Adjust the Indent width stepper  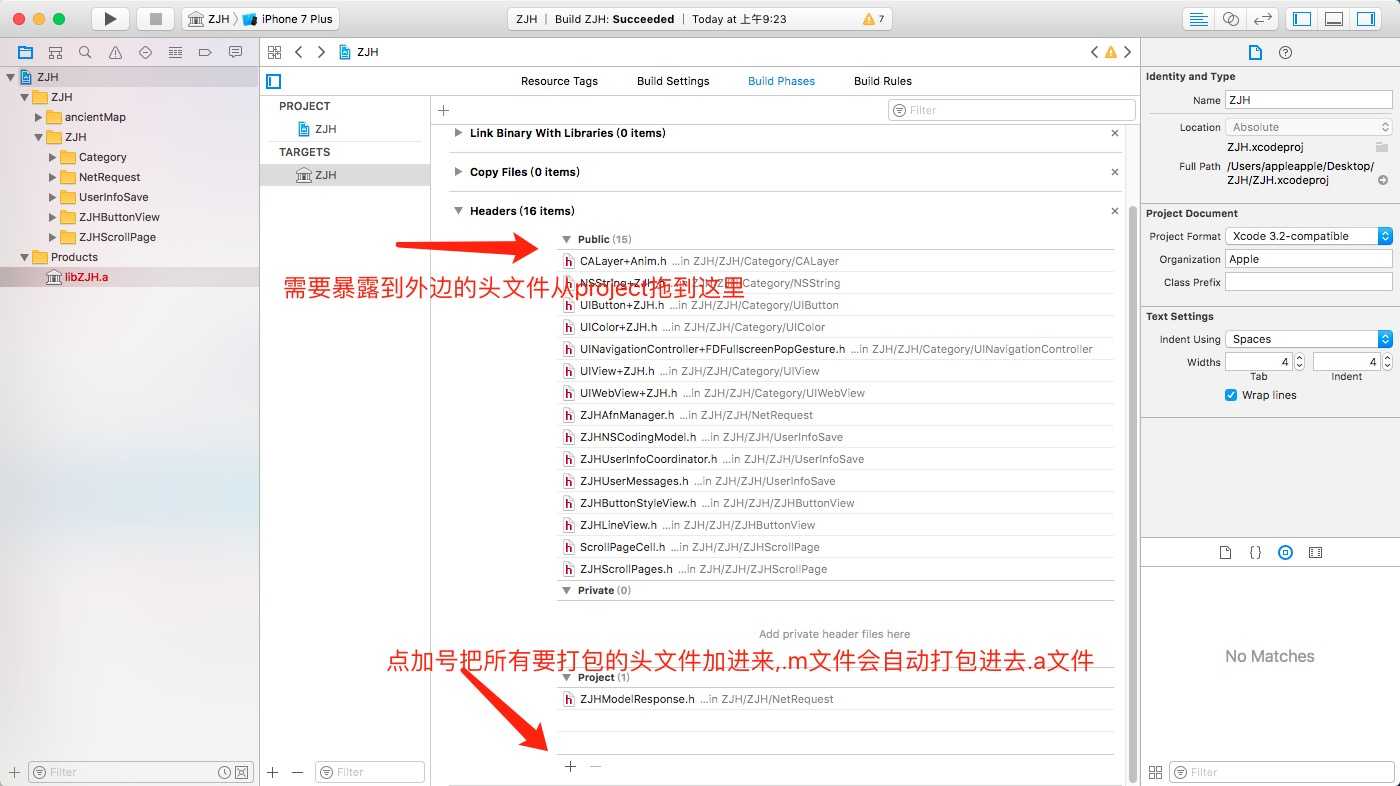point(1387,362)
